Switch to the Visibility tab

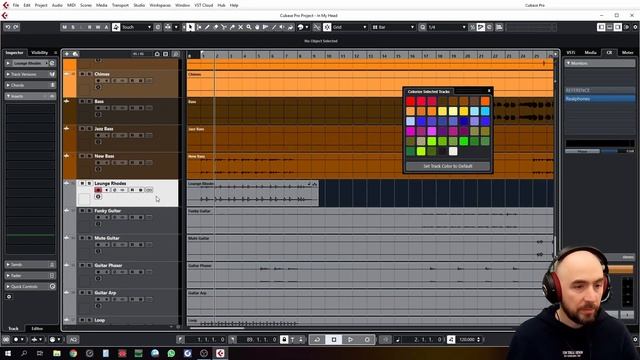click(x=40, y=53)
